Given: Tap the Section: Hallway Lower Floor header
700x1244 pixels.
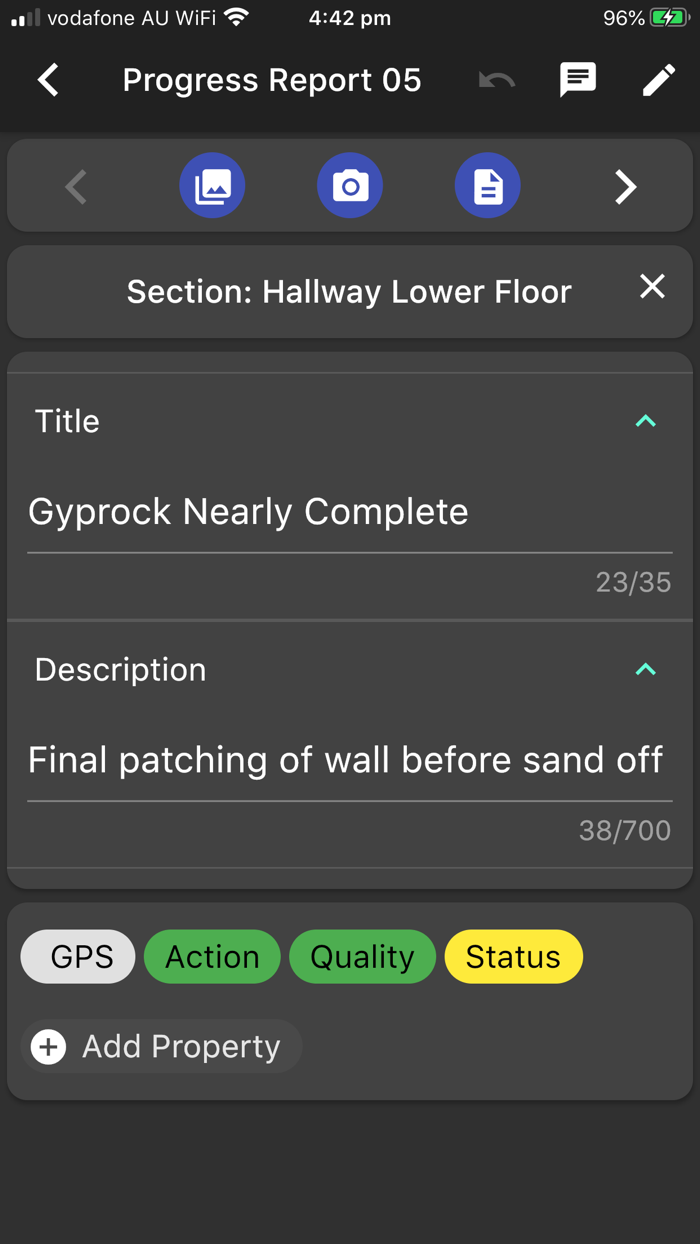Looking at the screenshot, I should coord(349,292).
